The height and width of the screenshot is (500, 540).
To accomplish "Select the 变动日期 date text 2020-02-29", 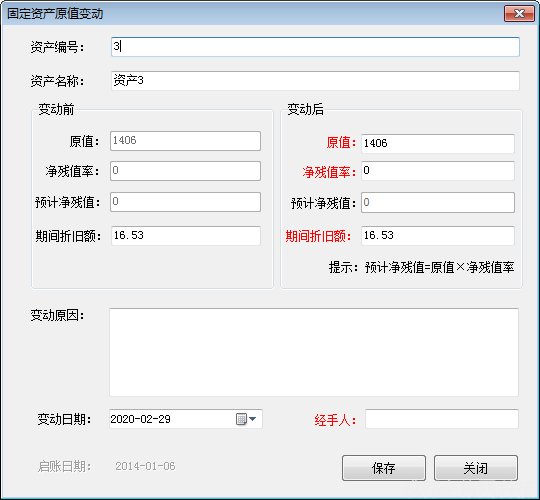I will (141, 419).
